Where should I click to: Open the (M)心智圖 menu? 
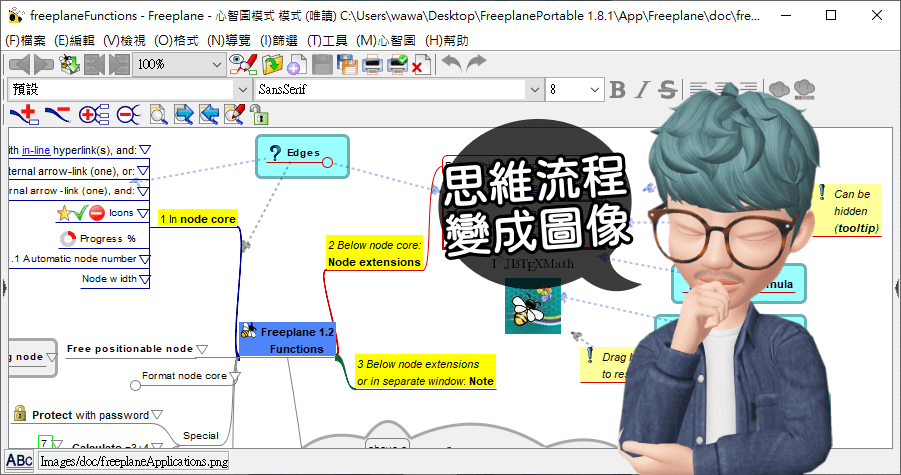coord(386,41)
